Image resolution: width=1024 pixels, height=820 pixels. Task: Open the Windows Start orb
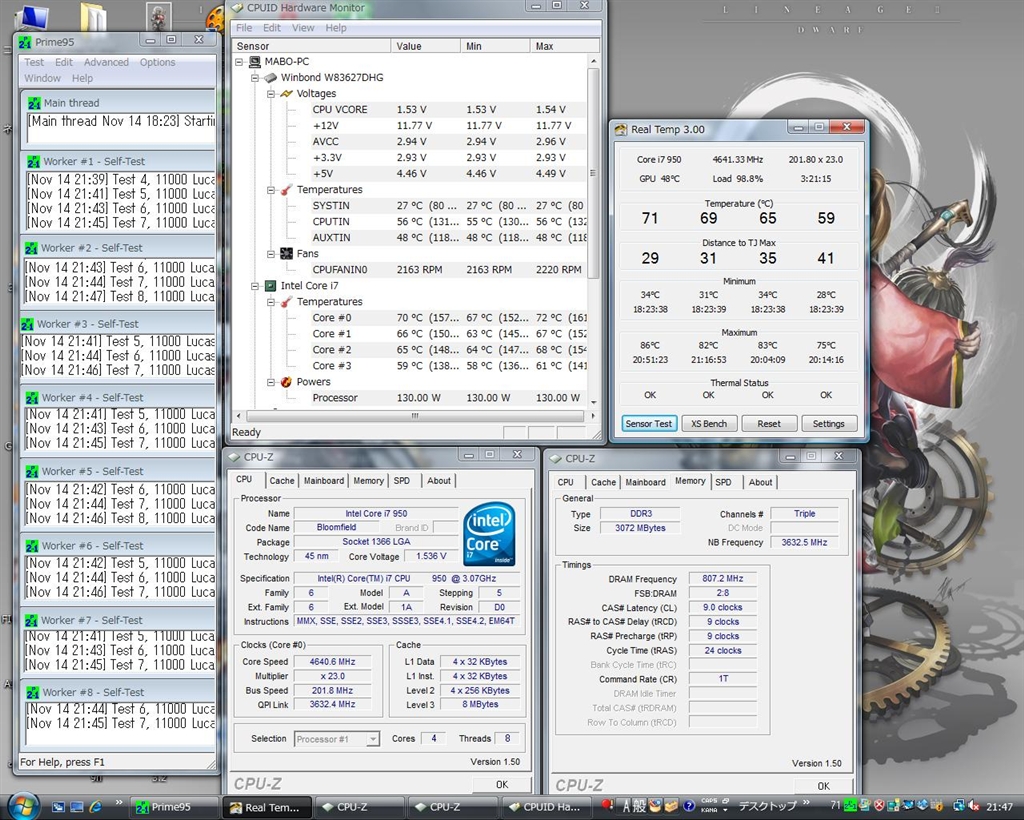22,805
